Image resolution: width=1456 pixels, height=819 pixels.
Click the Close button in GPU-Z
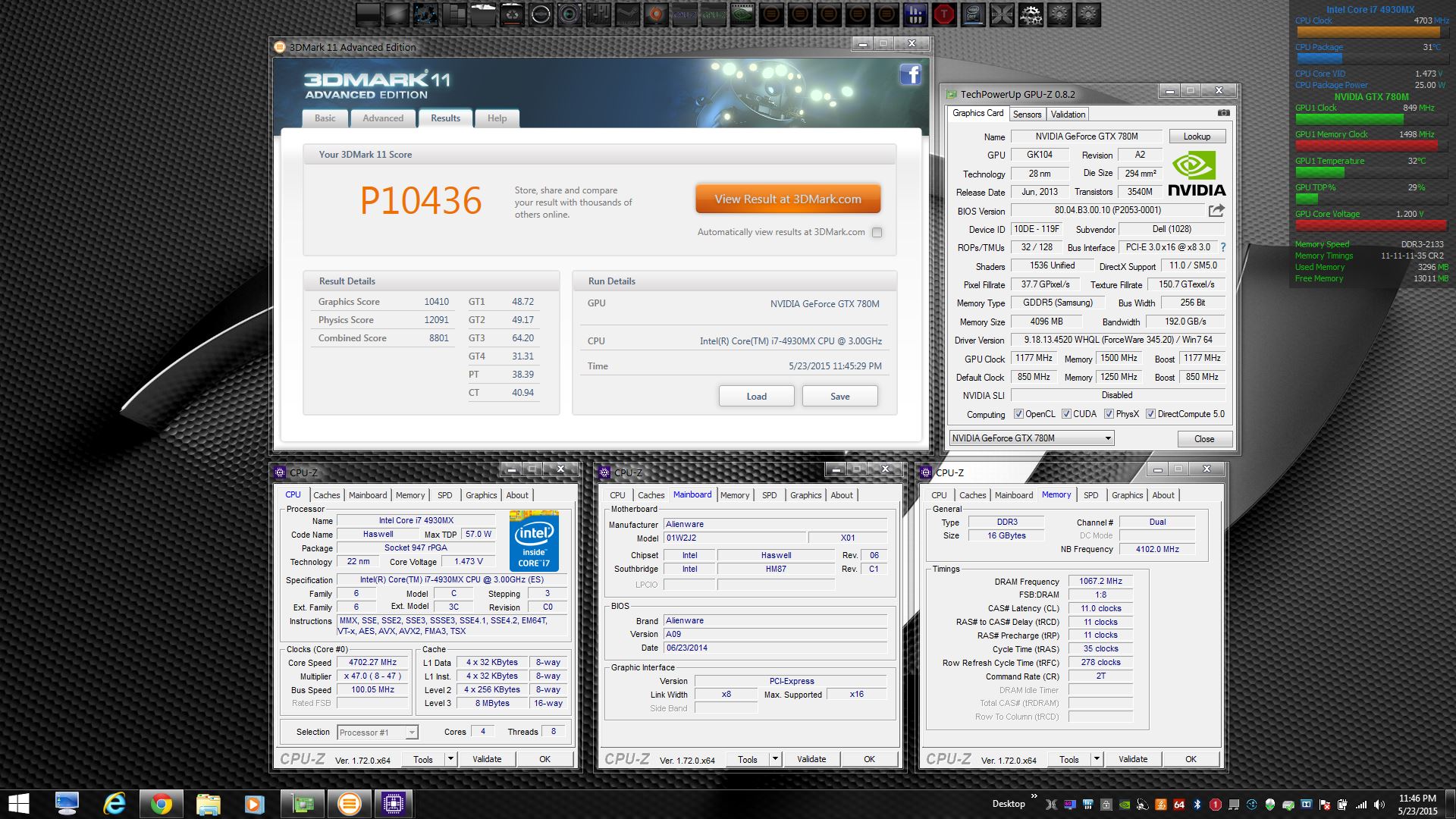coord(1204,439)
